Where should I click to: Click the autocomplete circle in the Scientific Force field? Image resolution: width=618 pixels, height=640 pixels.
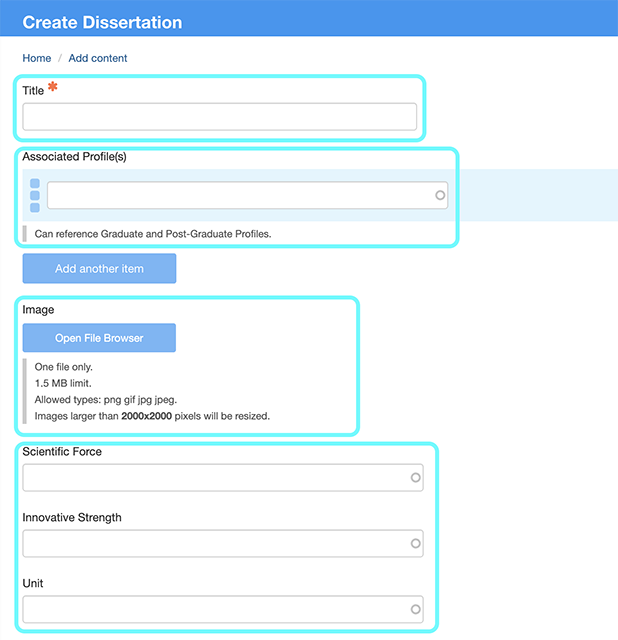pos(416,478)
